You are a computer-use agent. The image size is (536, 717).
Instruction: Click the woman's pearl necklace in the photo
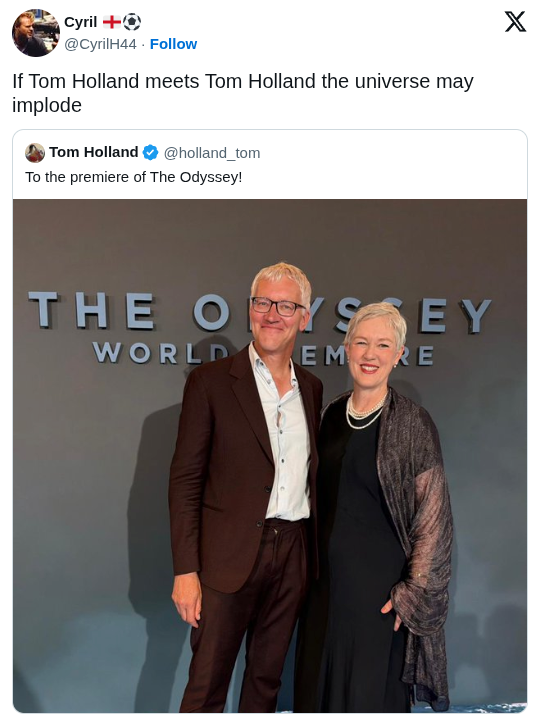[366, 412]
